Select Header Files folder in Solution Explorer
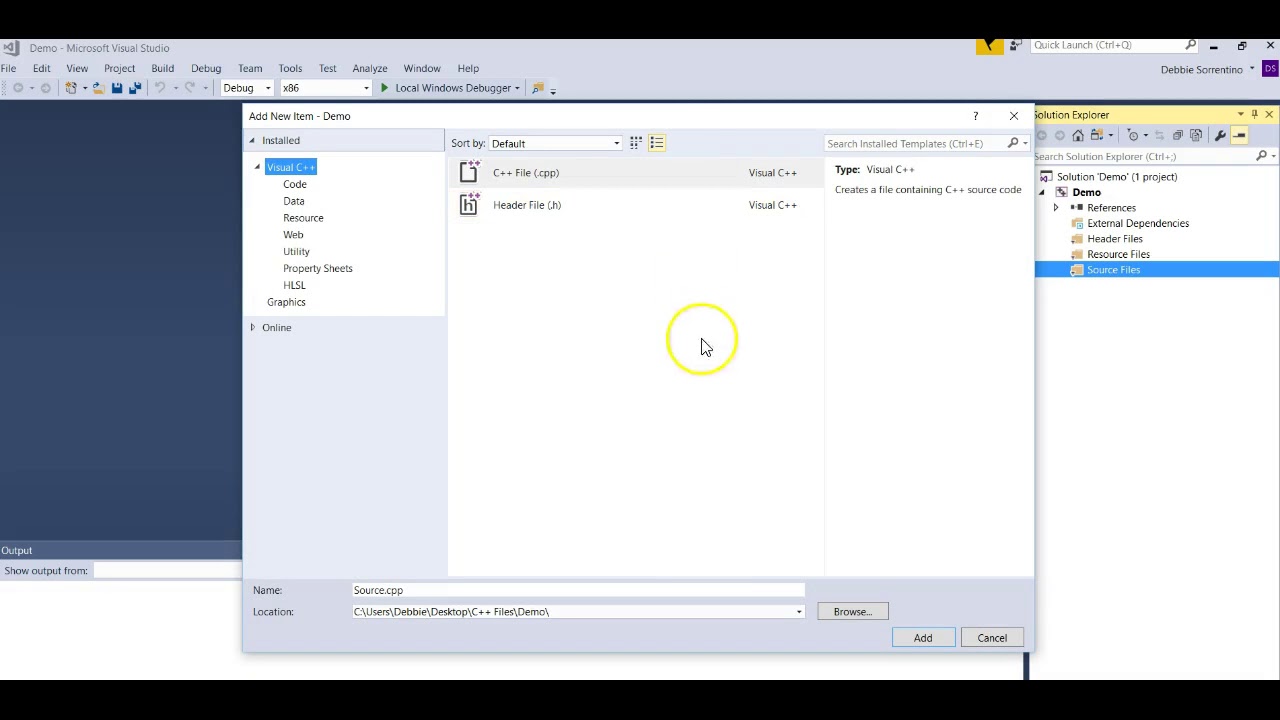 1115,239
